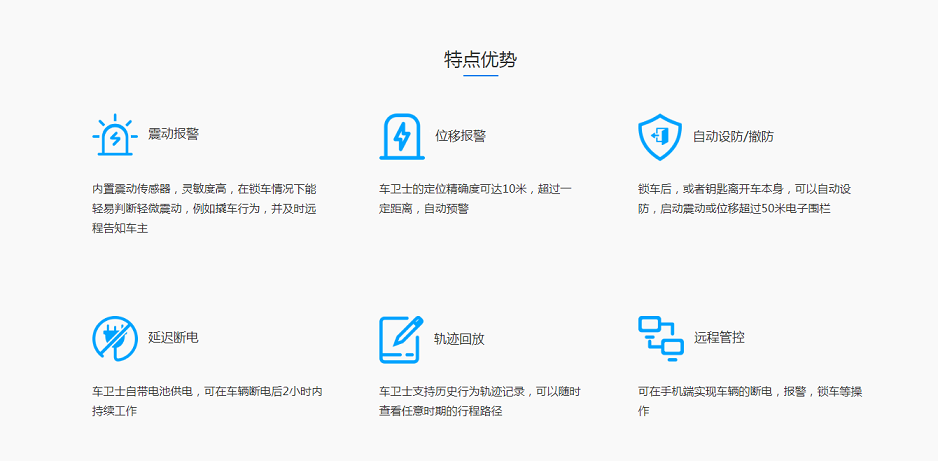This screenshot has height=461, width=938.
Task: Click the description starting with 内置震动传感器
Action: pos(204,208)
